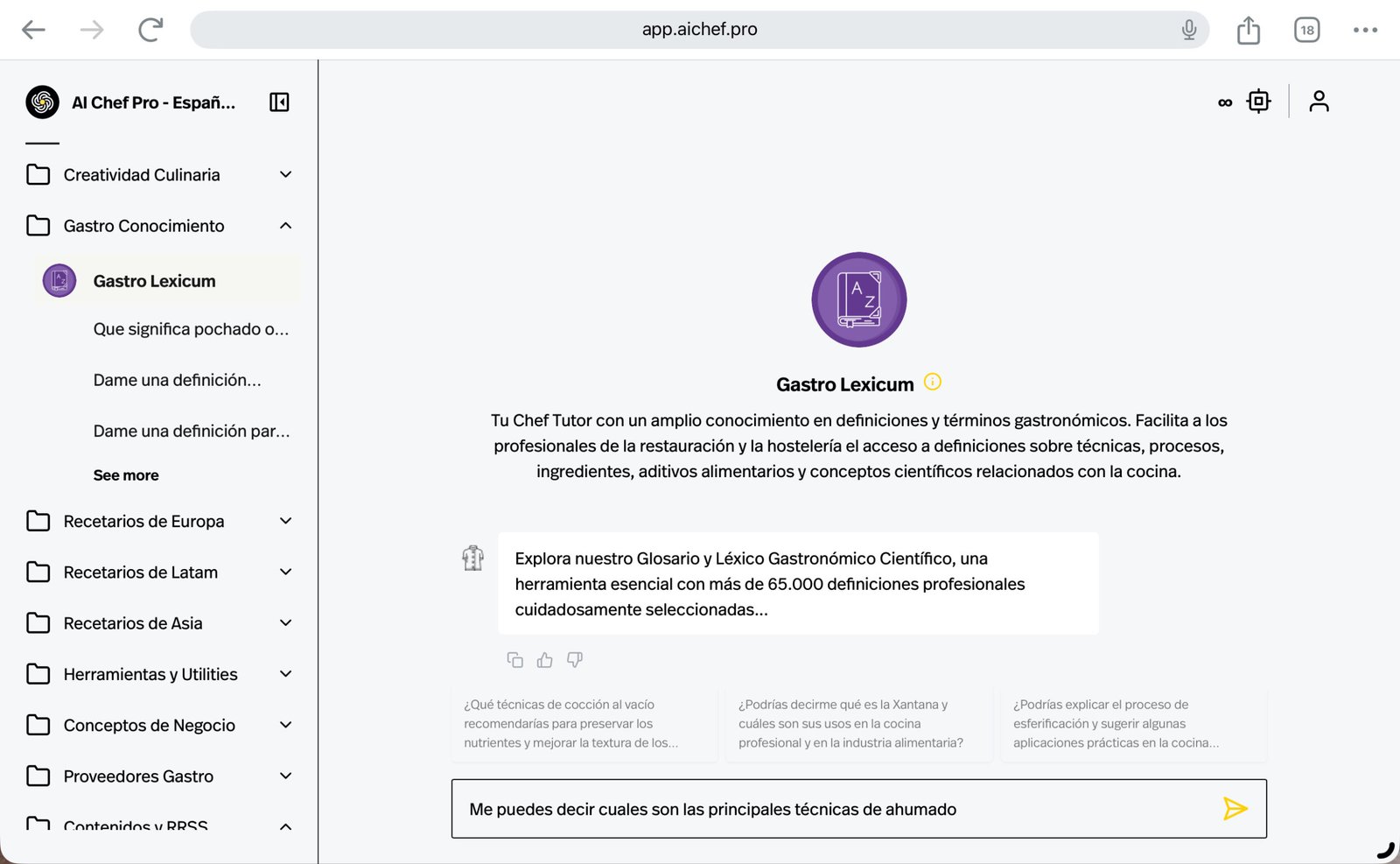Click the Gastro Lexicum heading text
Viewport: 1400px width, 864px height.
844,384
